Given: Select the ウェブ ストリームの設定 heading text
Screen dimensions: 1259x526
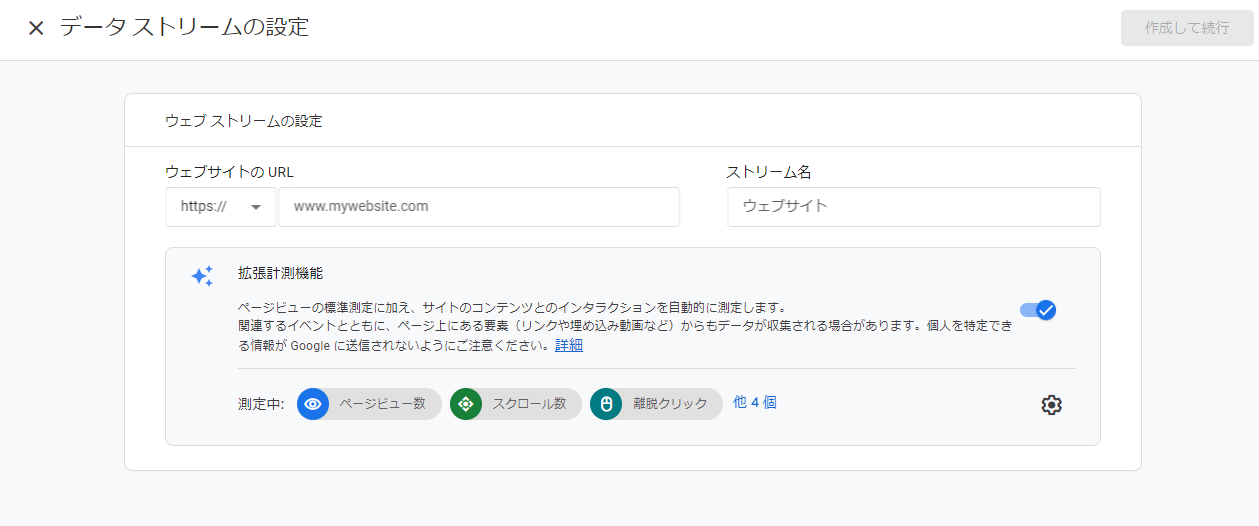Looking at the screenshot, I should click(243, 121).
